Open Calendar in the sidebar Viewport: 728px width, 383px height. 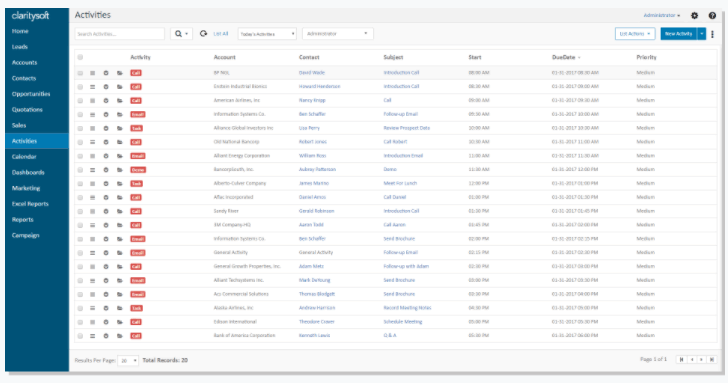(24, 157)
